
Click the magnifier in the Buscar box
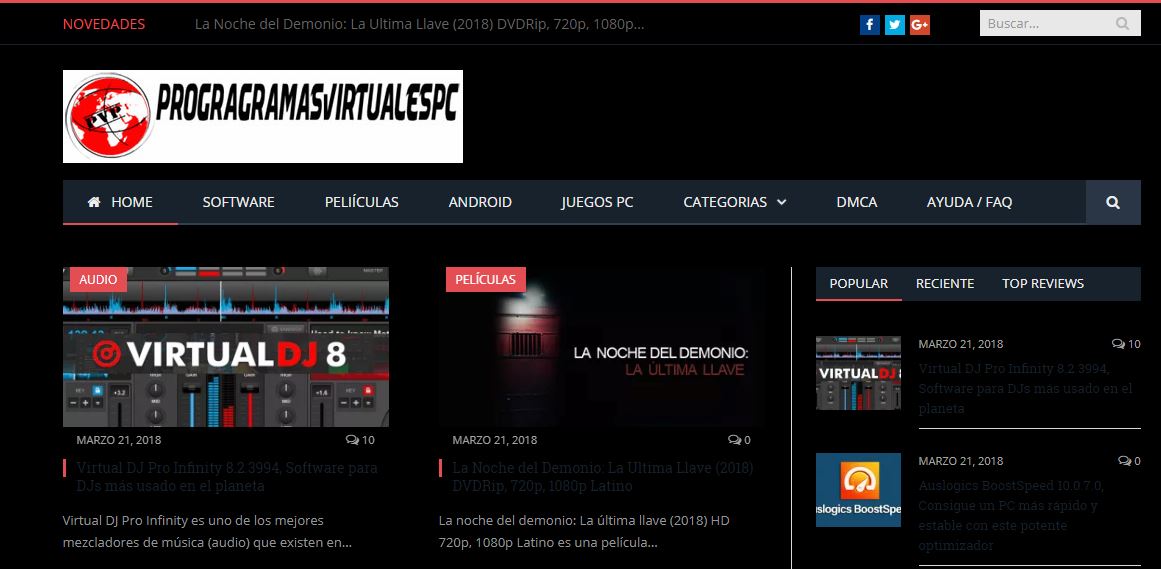1122,24
